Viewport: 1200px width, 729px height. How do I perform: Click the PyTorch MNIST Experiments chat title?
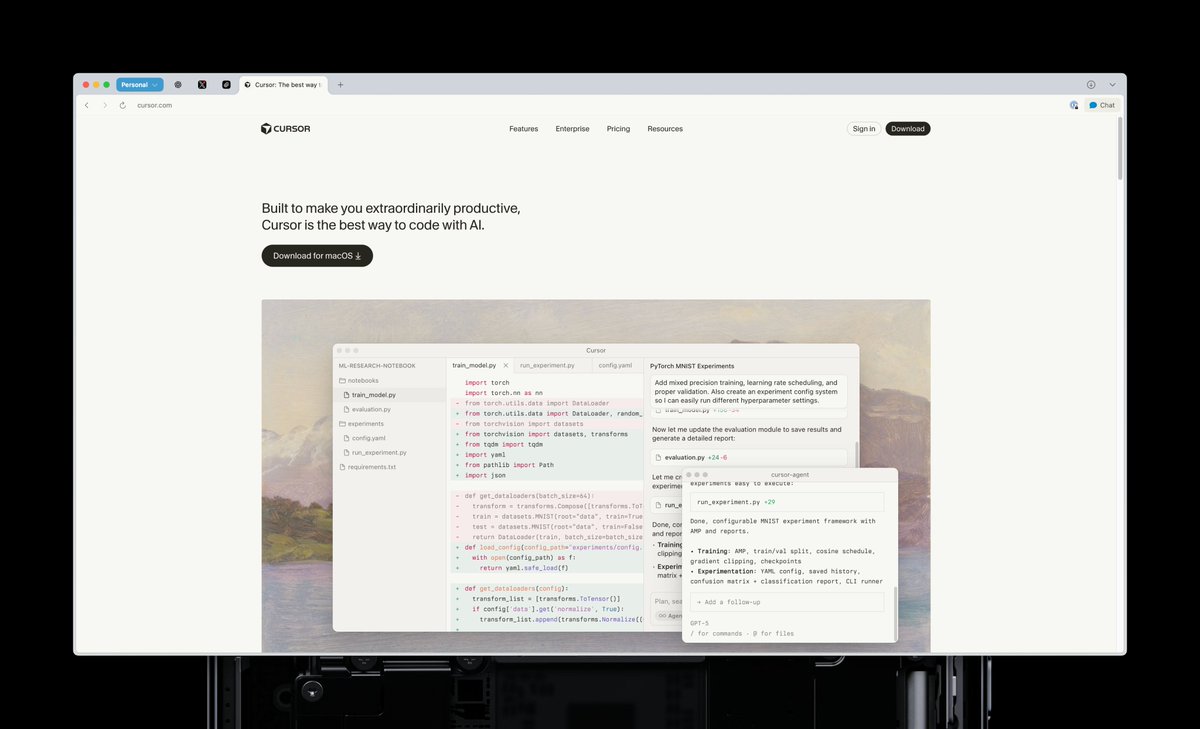[692, 366]
